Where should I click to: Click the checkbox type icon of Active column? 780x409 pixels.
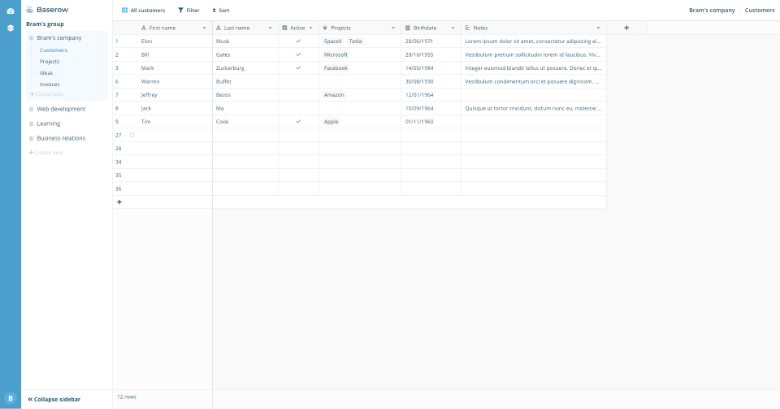285,28
